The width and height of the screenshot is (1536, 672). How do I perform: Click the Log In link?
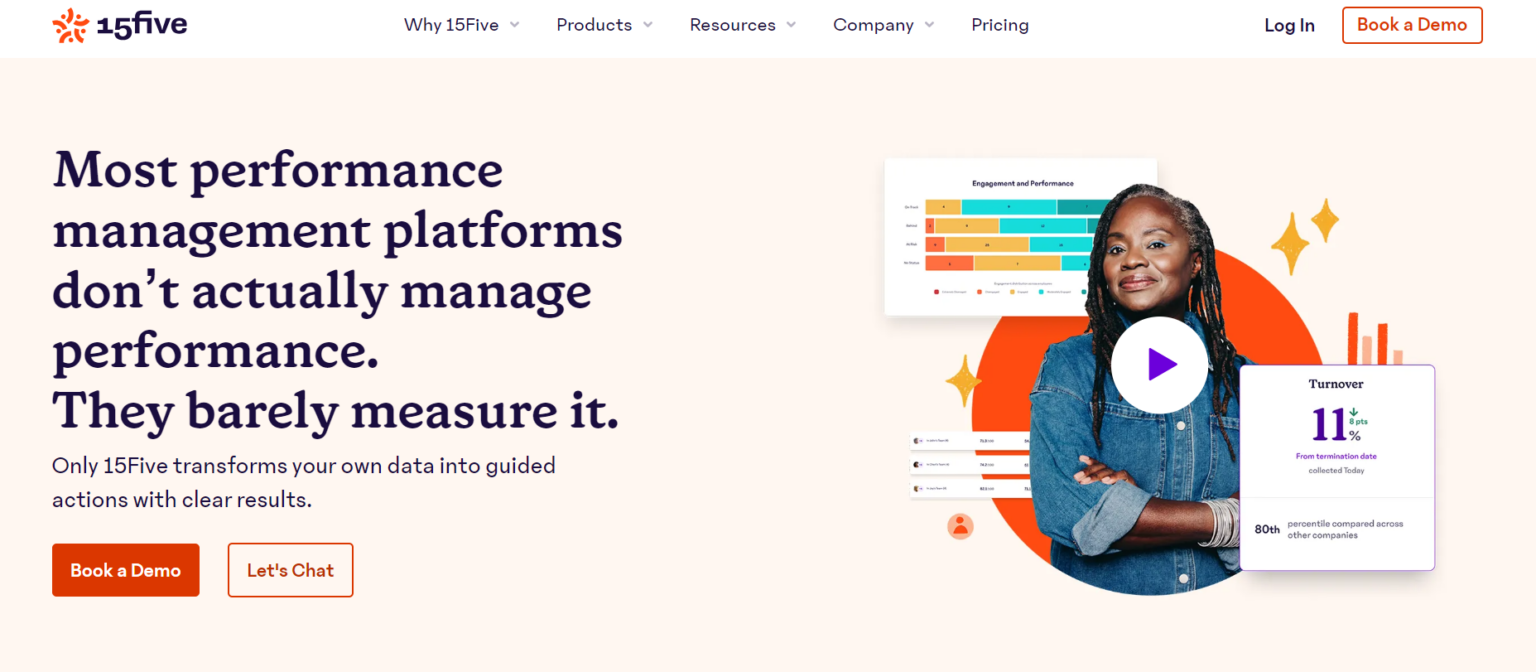[x=1289, y=26]
